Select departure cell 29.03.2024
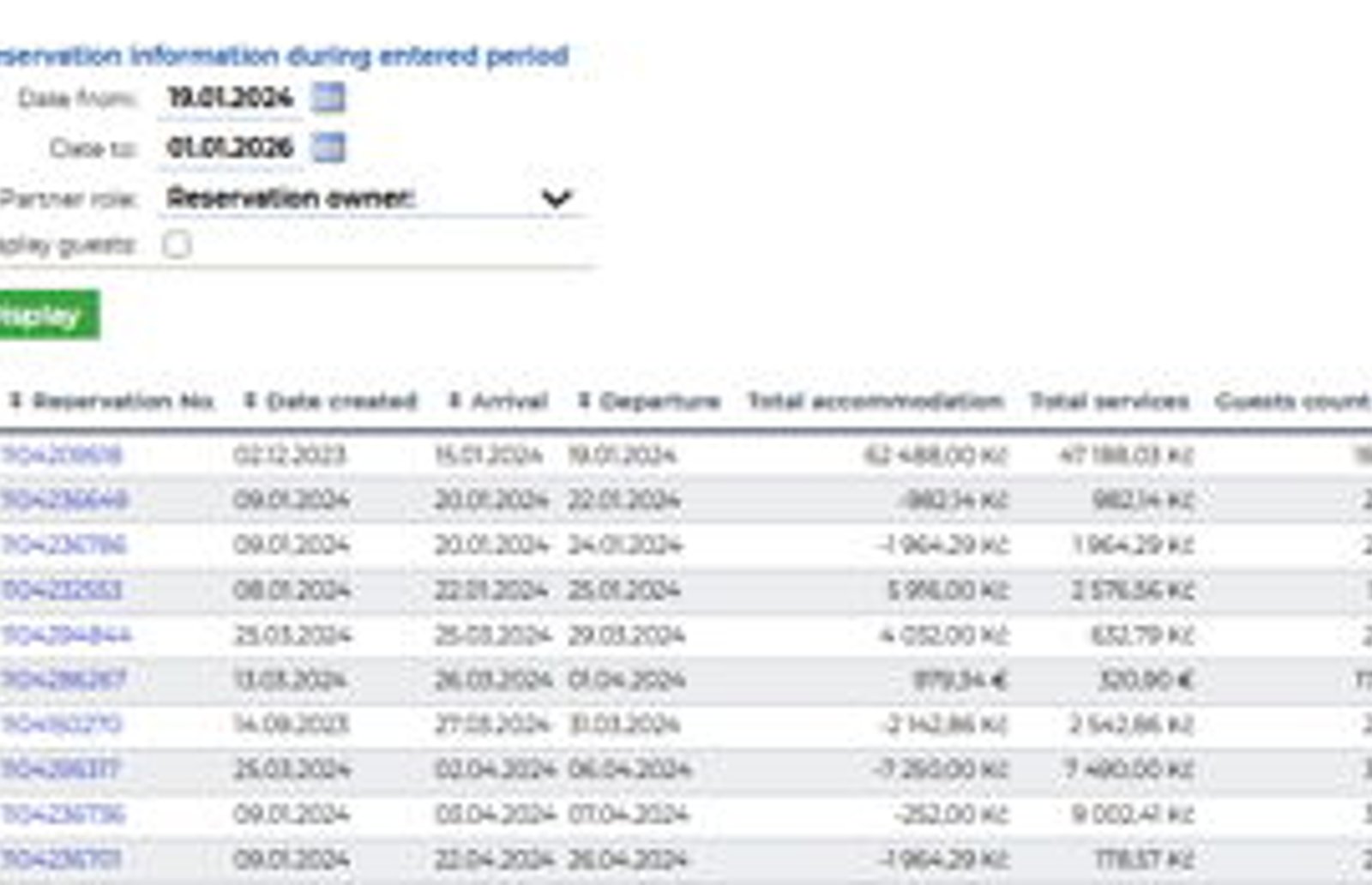Screen dimensions: 1372x885 click(626, 635)
